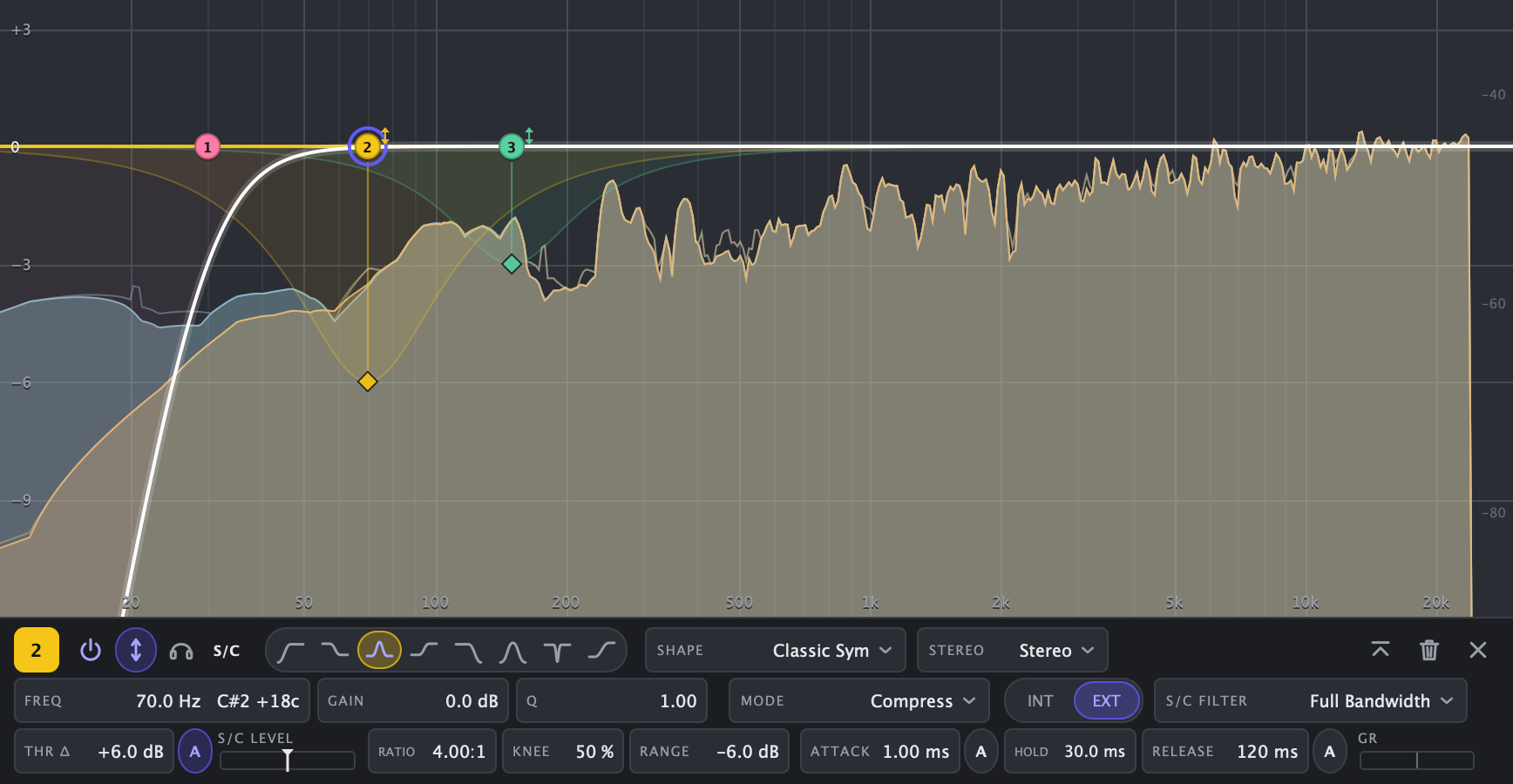This screenshot has height=784, width=1513.
Task: Click the -60 analyzer scale label
Action: tap(1494, 304)
